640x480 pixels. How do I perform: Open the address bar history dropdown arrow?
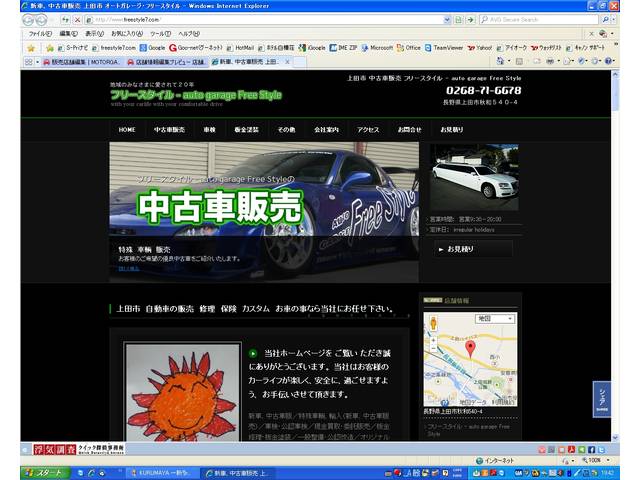[447, 20]
